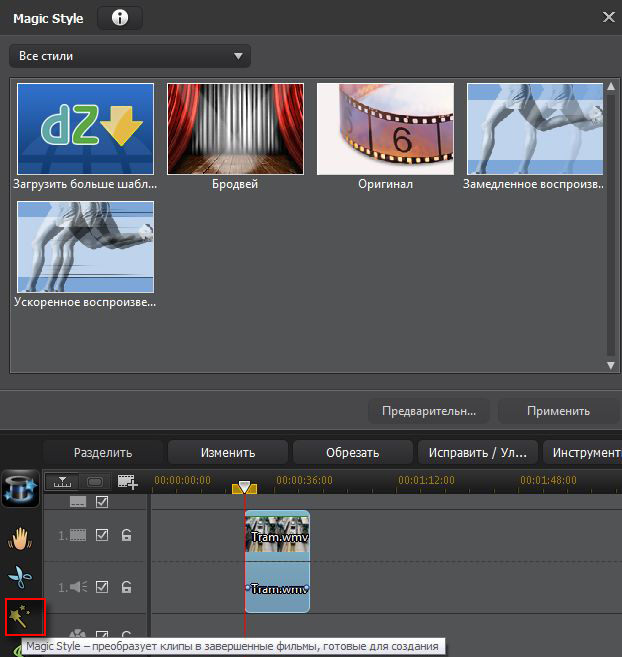This screenshot has width=622, height=657.
Task: Select the Magic Cut scissors tool
Action: click(20, 578)
